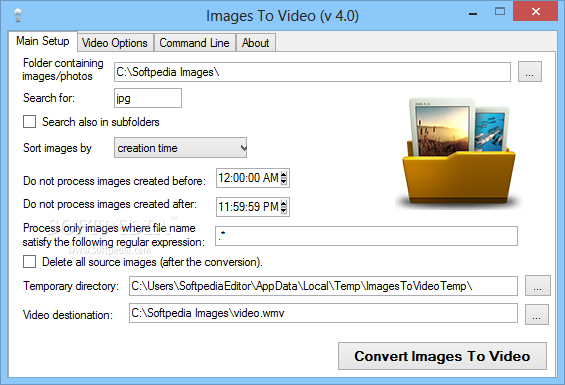
Task: Click the images folder path field
Action: coord(312,72)
